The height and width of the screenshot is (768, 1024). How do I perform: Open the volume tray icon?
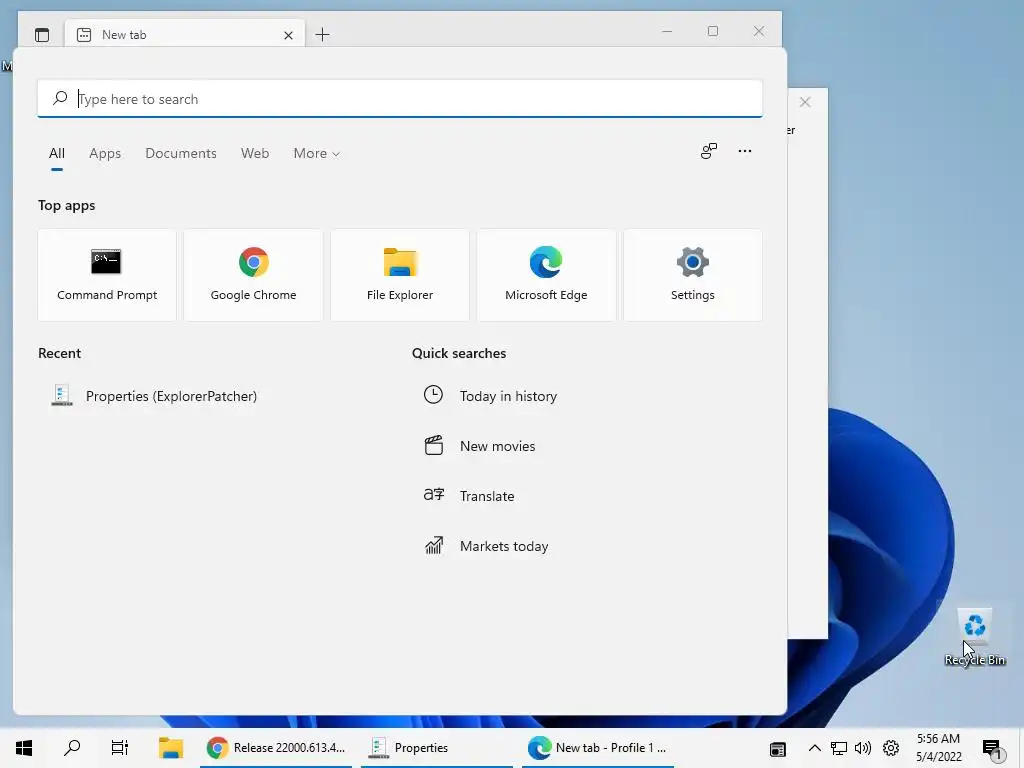click(x=863, y=748)
